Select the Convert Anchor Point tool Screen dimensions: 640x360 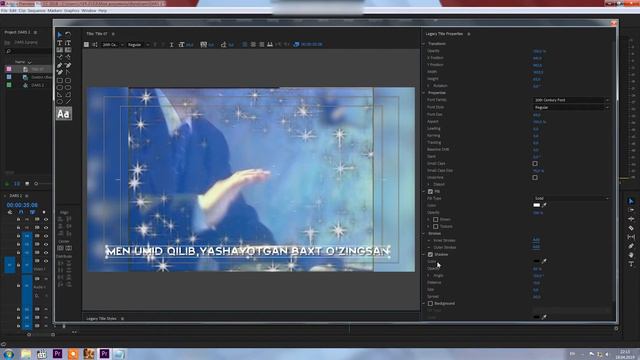tap(68, 72)
